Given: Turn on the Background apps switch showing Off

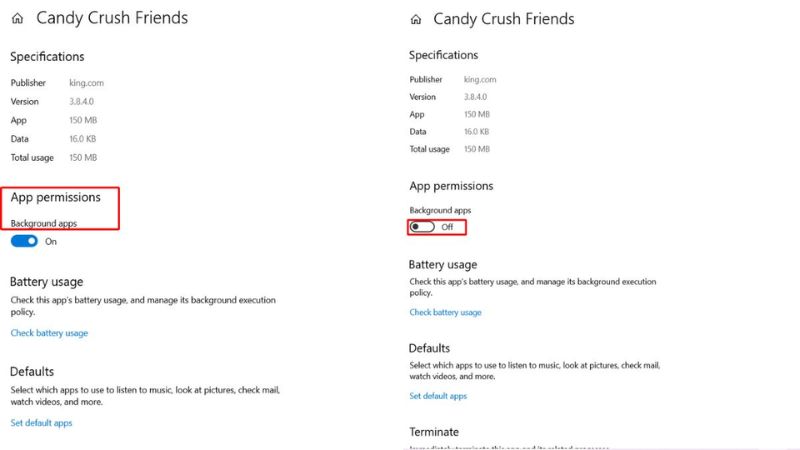Looking at the screenshot, I should click(x=422, y=227).
